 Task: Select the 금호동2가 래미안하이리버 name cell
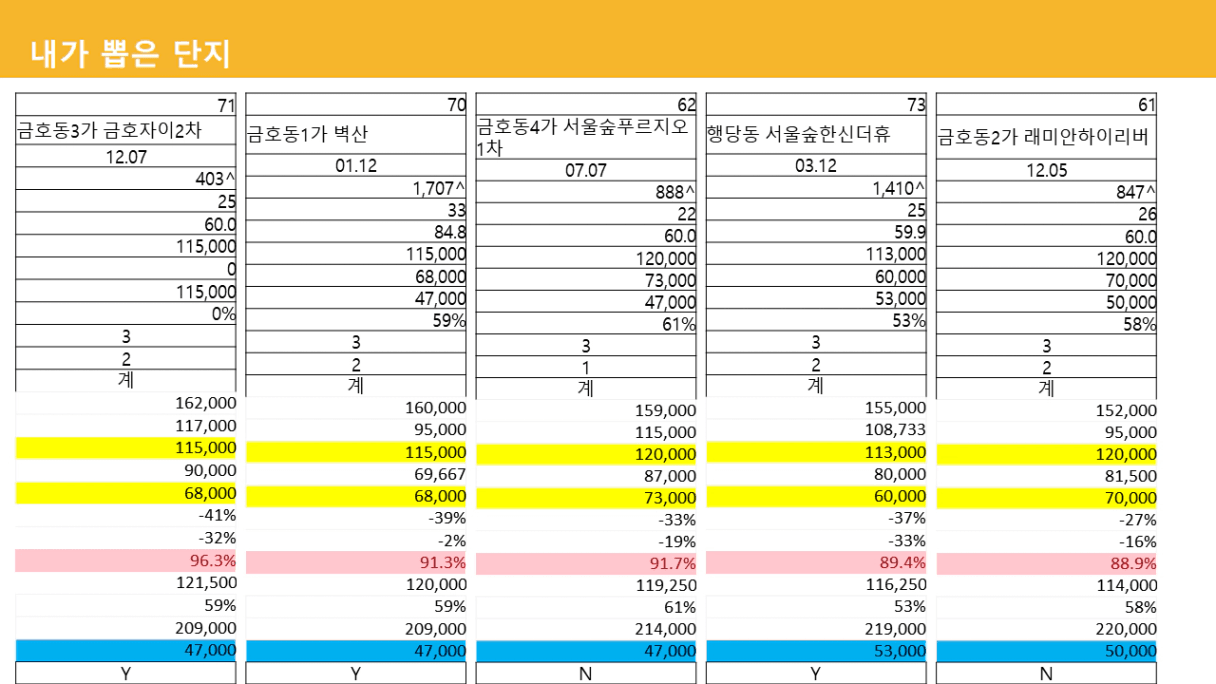tap(1046, 138)
